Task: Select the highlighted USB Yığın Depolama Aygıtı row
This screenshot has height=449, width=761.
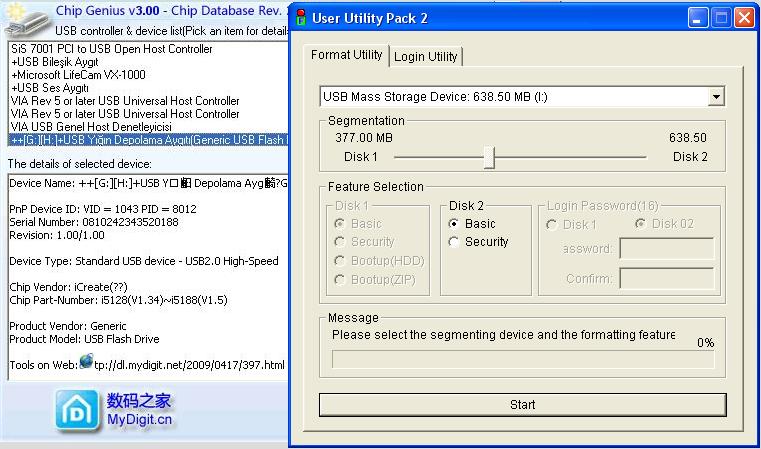Action: pyautogui.click(x=149, y=140)
